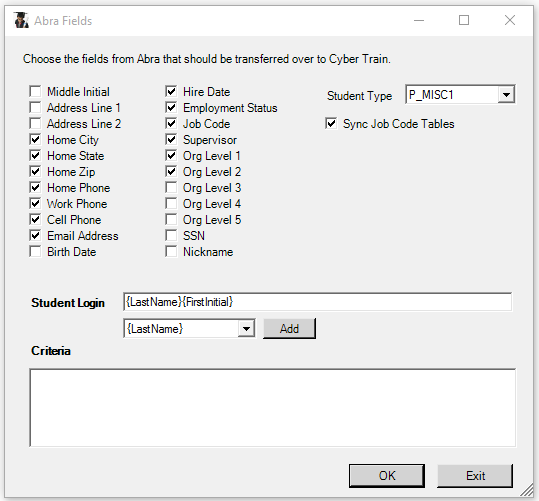Uncheck the Home City field
This screenshot has height=501, width=539.
point(35,140)
